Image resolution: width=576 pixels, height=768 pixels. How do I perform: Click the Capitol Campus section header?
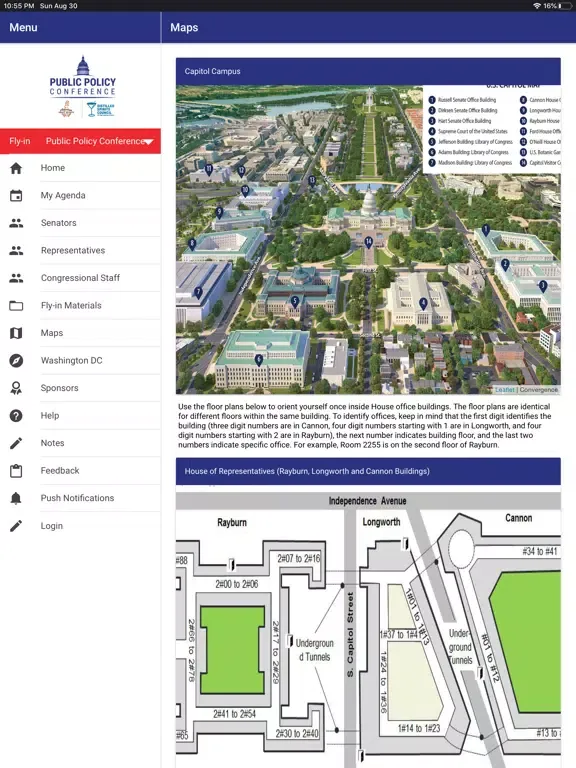point(368,72)
